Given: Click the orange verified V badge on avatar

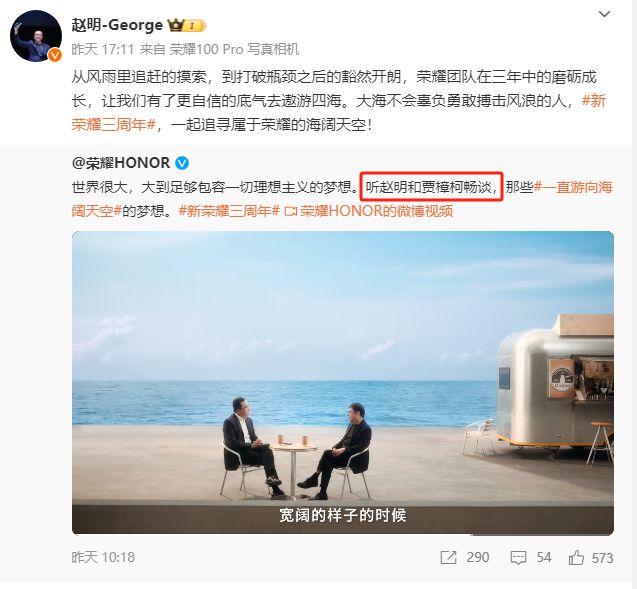Looking at the screenshot, I should (x=54, y=55).
